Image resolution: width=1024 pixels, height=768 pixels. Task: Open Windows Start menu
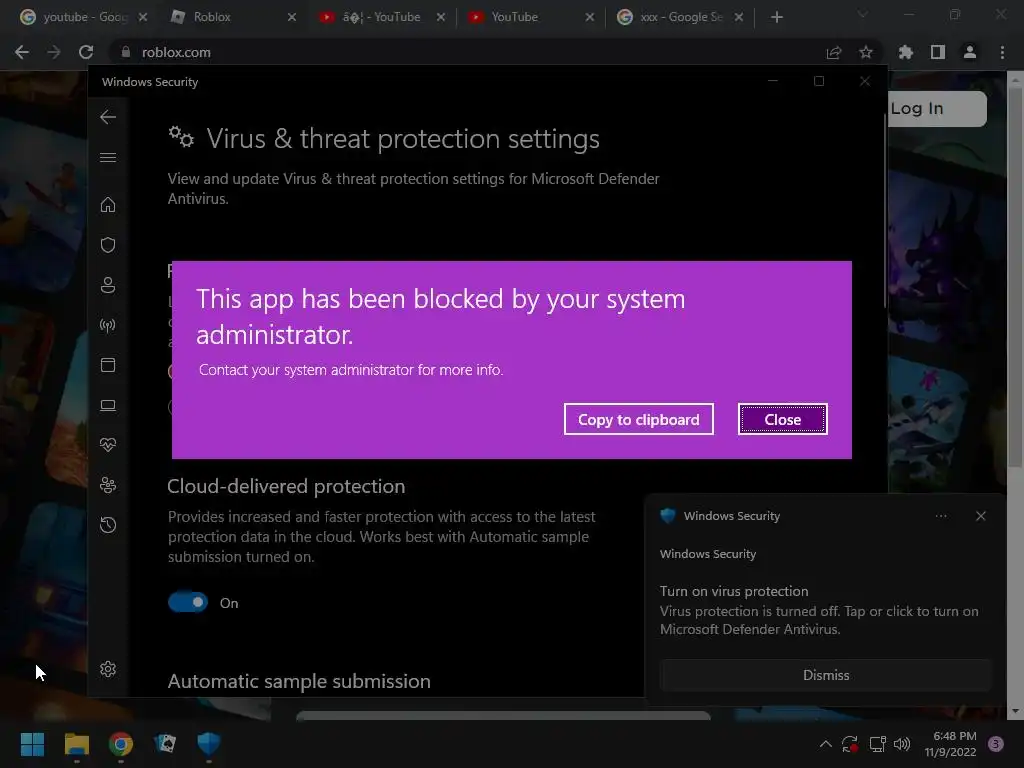pyautogui.click(x=32, y=744)
